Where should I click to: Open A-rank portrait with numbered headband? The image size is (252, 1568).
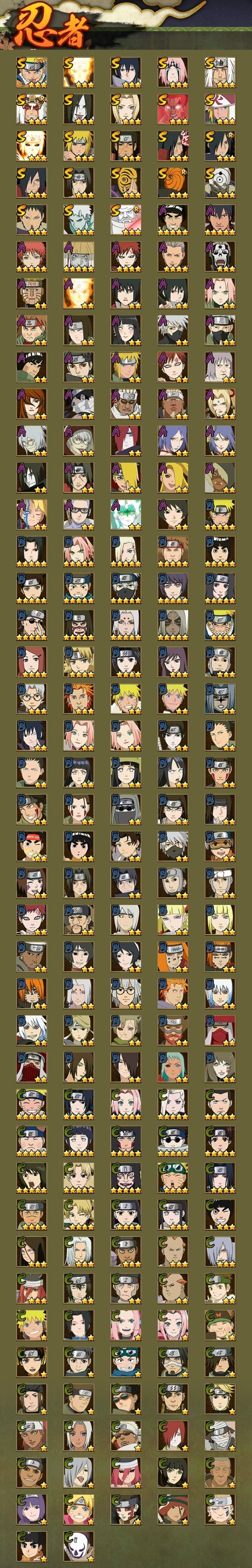[31, 293]
